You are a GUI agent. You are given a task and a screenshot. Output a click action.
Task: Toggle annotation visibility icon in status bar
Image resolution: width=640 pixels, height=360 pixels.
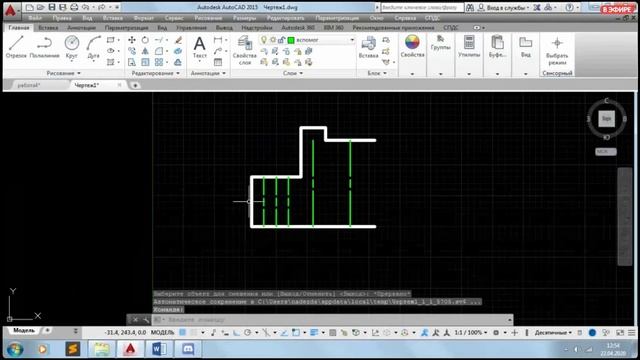425,333
